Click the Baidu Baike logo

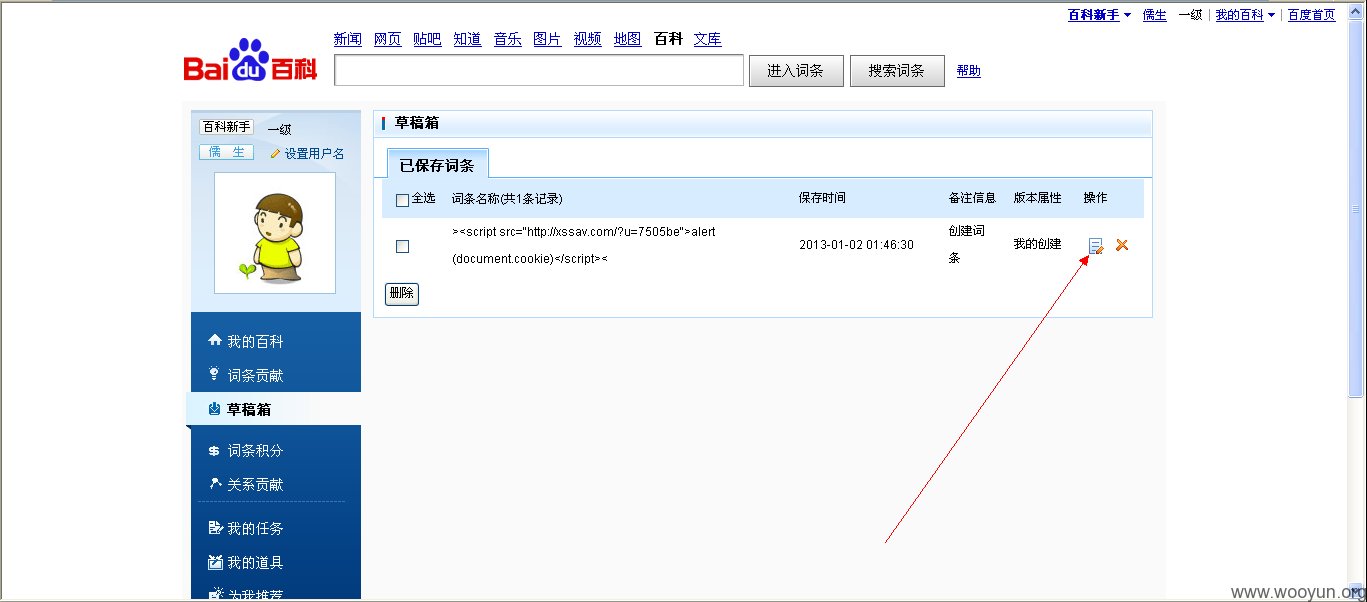click(250, 62)
